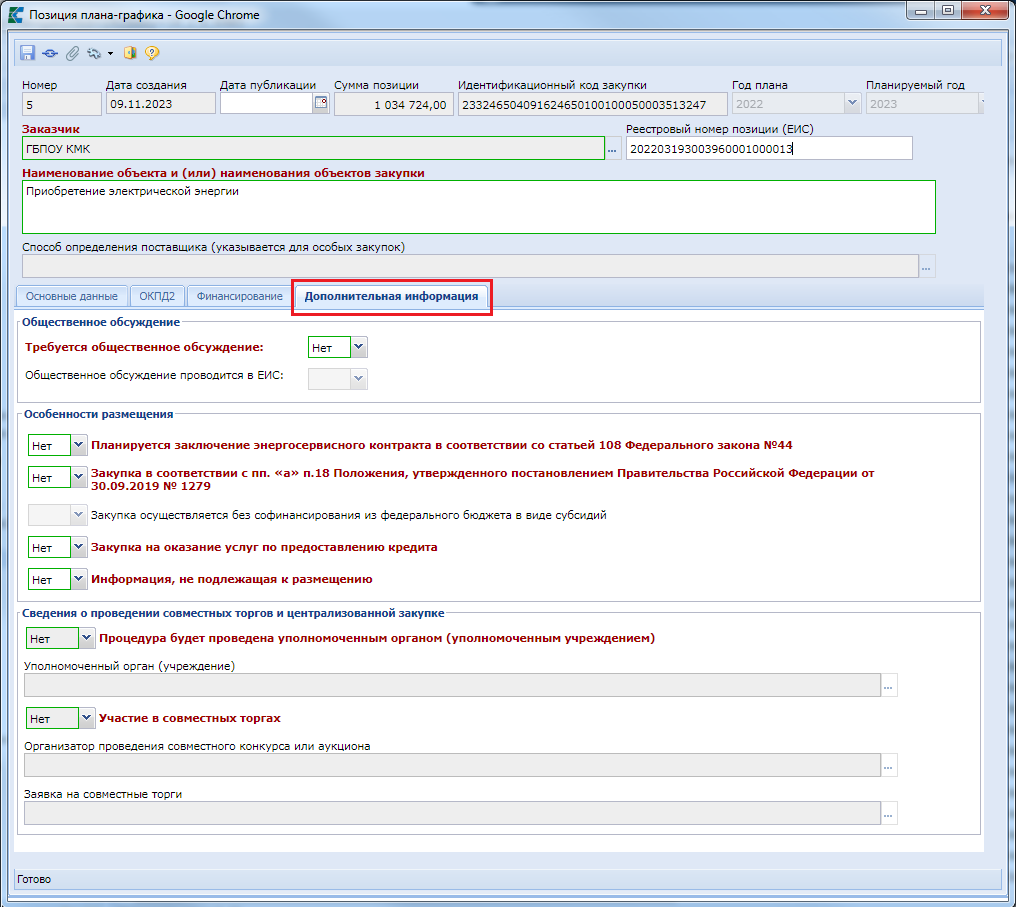Screen dimensions: 1016x907
Task: Open the help question mark icon
Action: tap(152, 53)
